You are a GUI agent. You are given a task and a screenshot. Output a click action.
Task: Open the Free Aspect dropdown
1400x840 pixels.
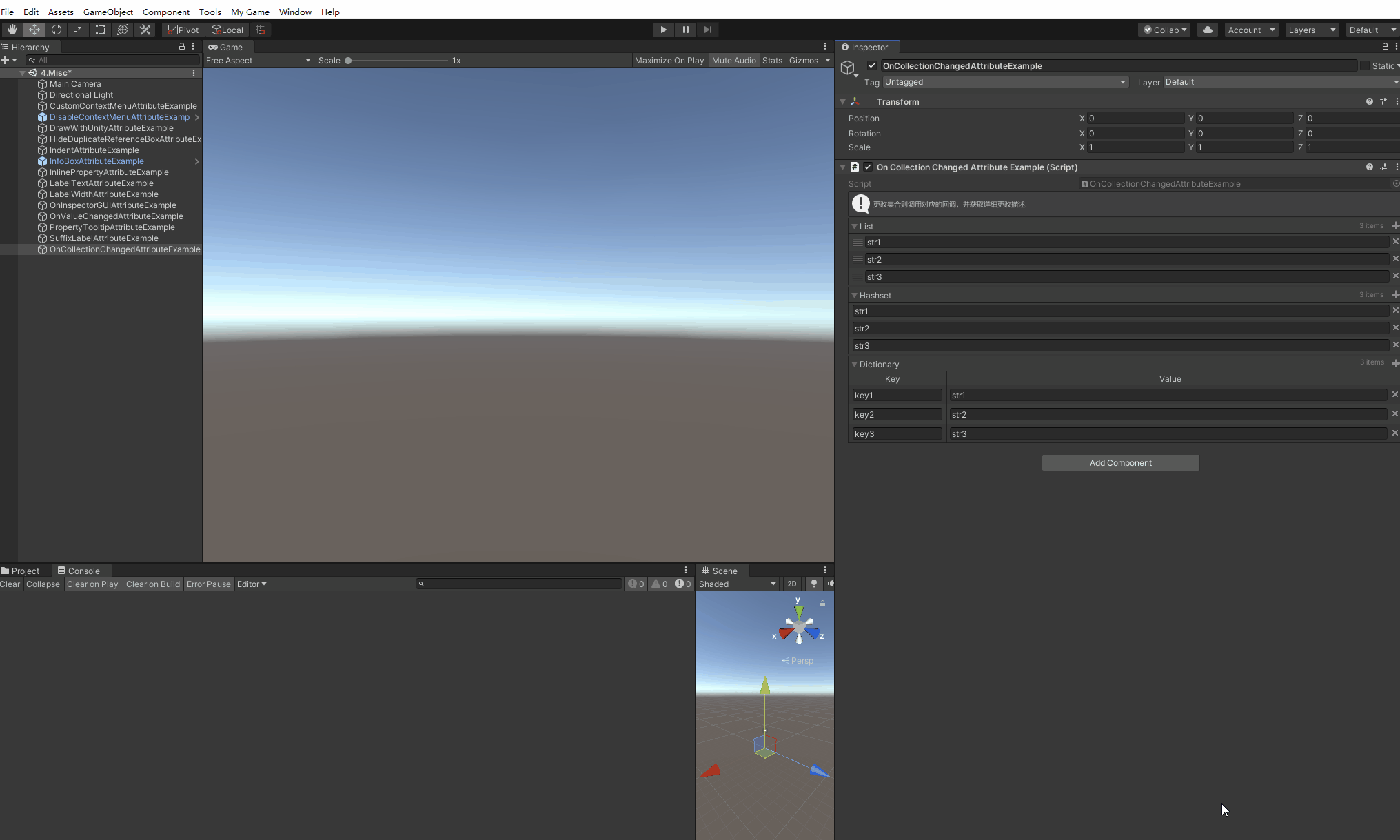(258, 61)
